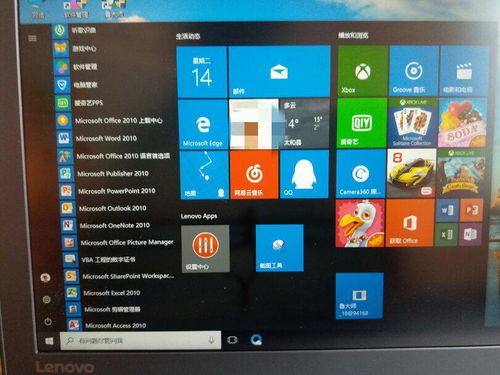The height and width of the screenshot is (375, 500).
Task: Open Lenovo settings center tile
Action: point(205,248)
